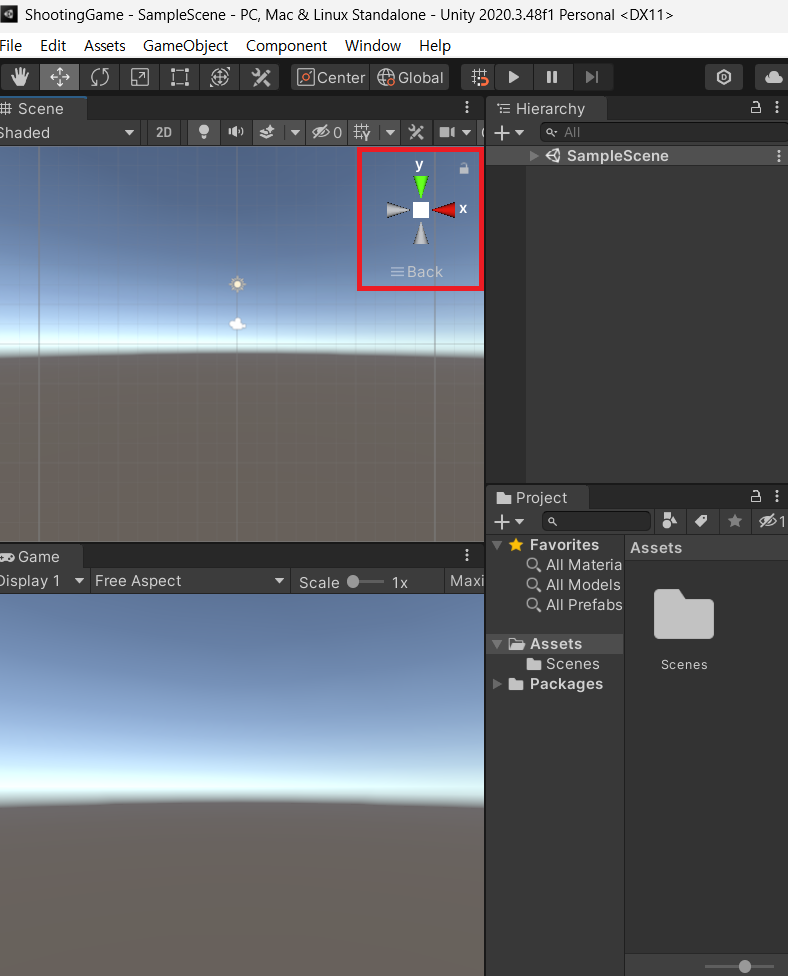Image resolution: width=788 pixels, height=976 pixels.
Task: Focus the Project search field
Action: [596, 522]
